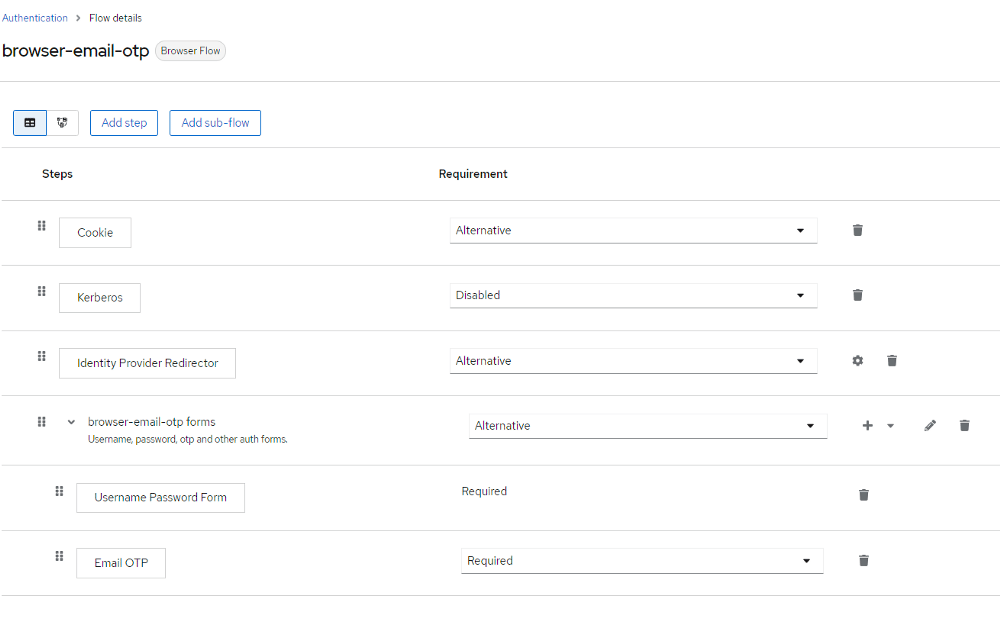
Task: Open Cookie requirement dropdown
Action: [633, 231]
